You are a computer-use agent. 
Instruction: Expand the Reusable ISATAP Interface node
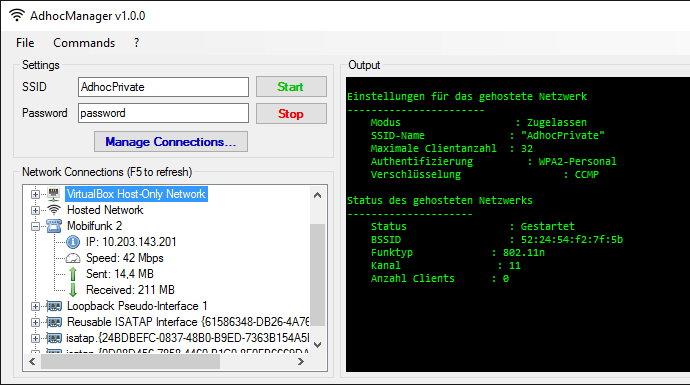(35, 322)
